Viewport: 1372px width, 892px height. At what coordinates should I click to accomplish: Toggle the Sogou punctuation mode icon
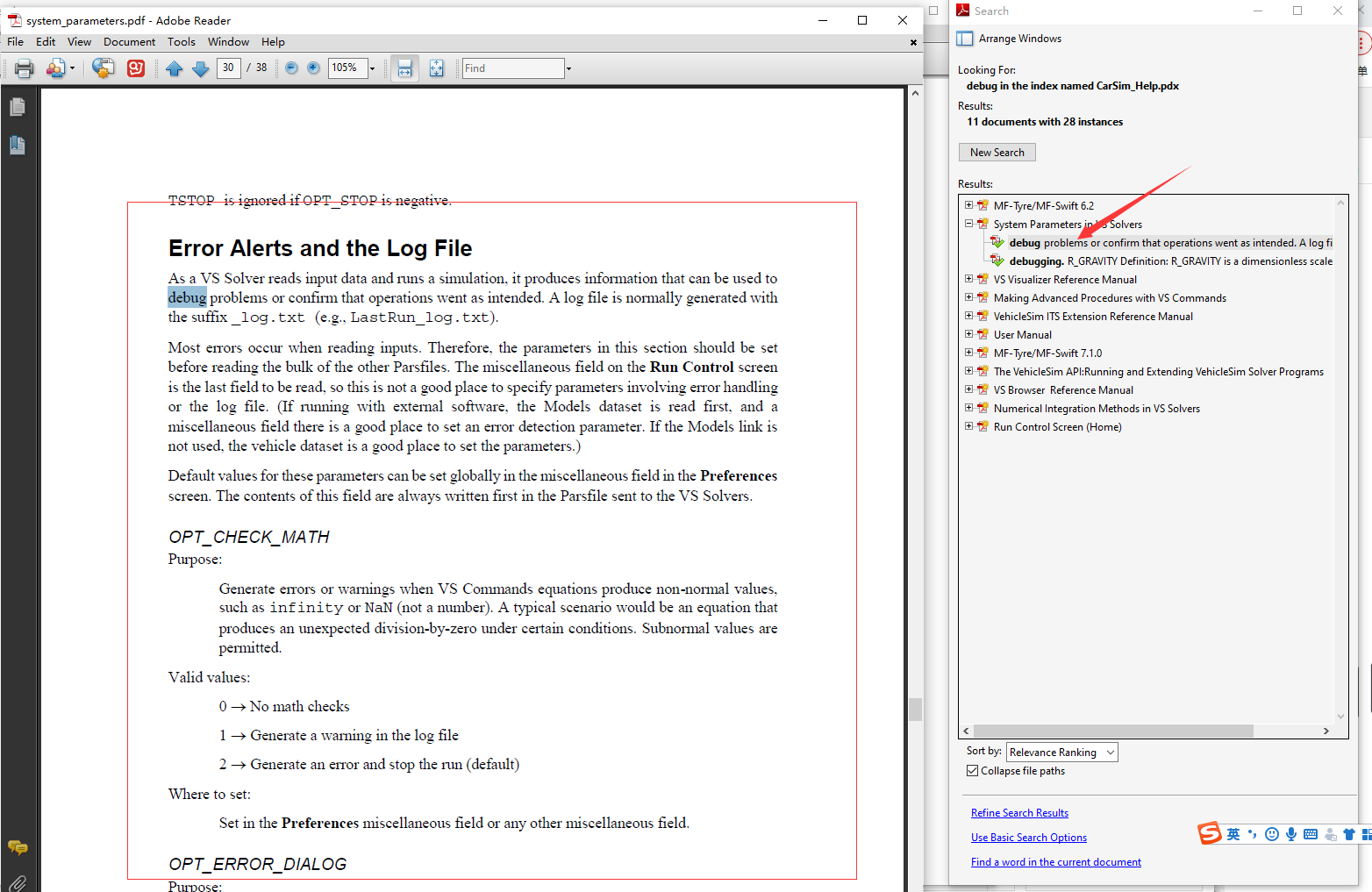(1253, 834)
